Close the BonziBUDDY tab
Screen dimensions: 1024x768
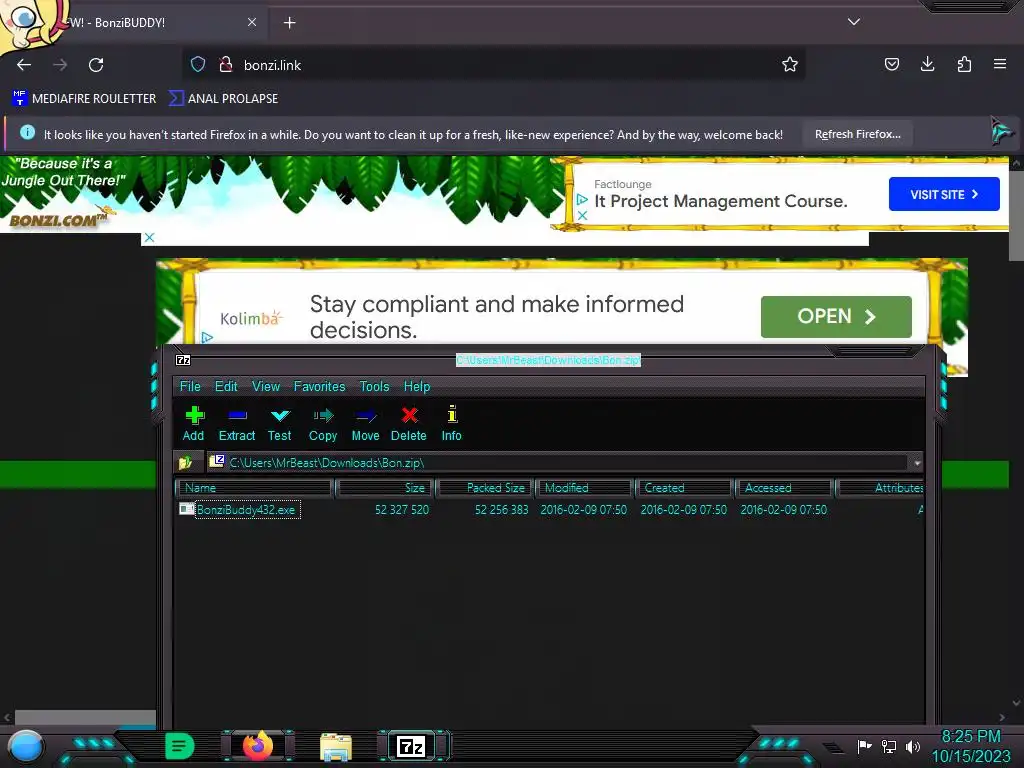tap(252, 22)
